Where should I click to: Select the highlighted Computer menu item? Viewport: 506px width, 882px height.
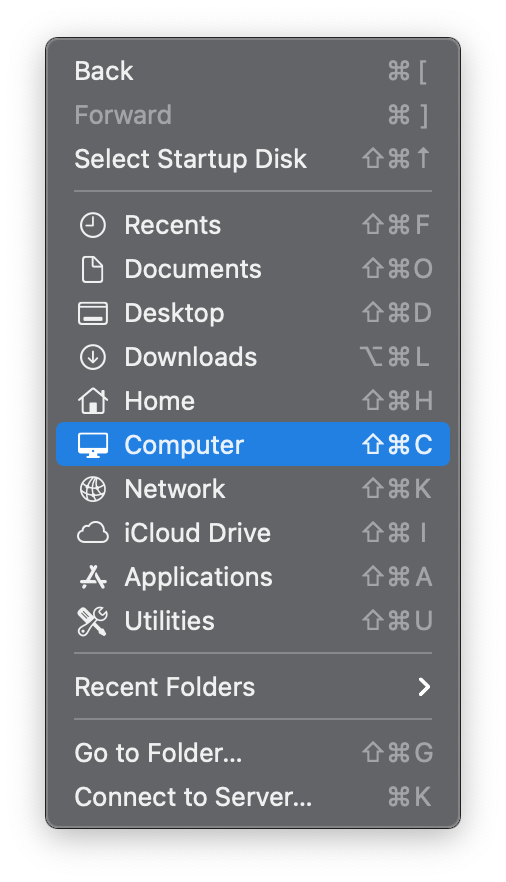[253, 444]
